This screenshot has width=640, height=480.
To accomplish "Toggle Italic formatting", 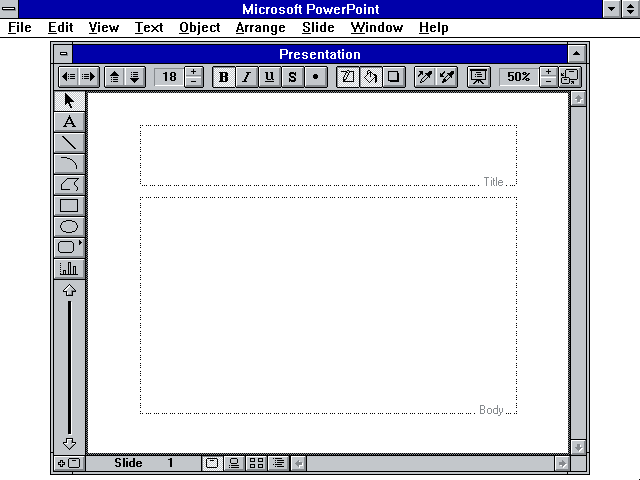I will (x=247, y=77).
